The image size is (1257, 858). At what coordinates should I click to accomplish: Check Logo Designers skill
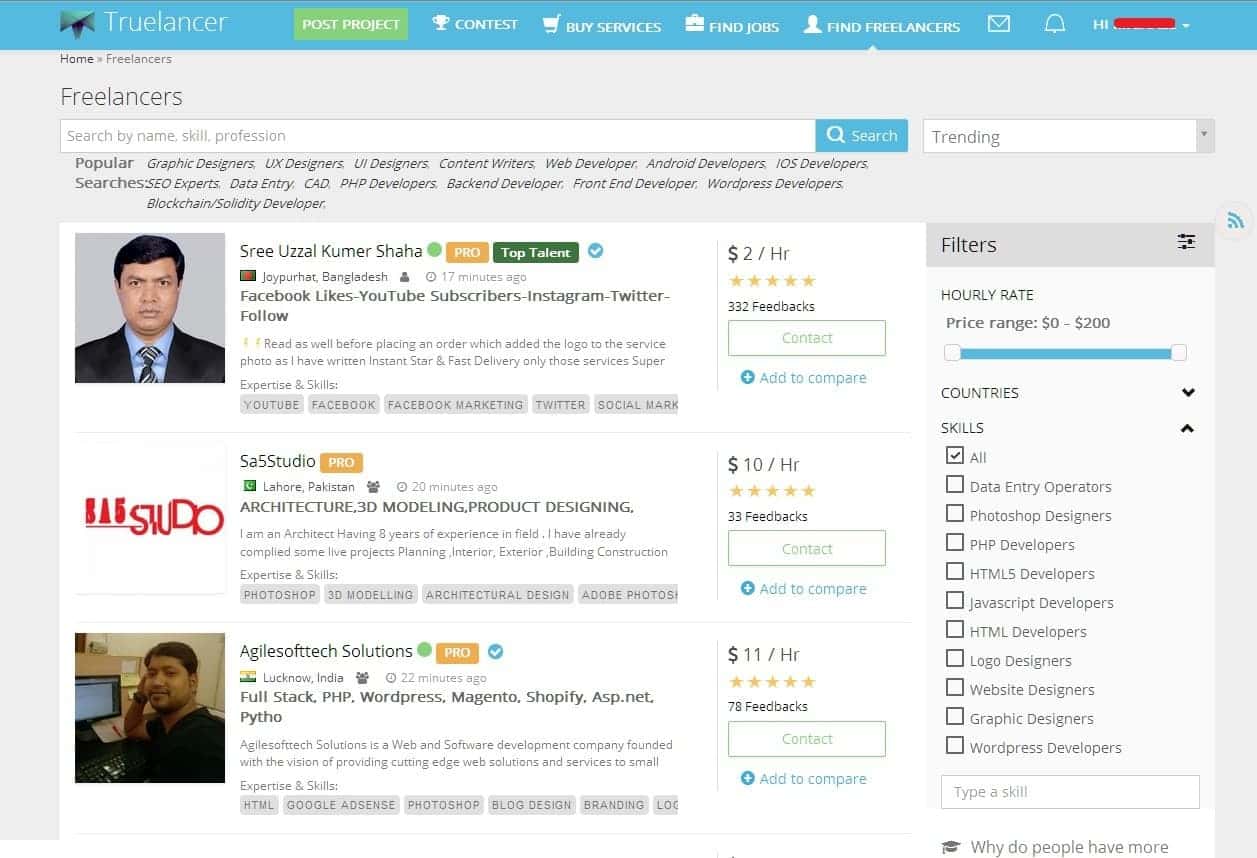(x=954, y=659)
